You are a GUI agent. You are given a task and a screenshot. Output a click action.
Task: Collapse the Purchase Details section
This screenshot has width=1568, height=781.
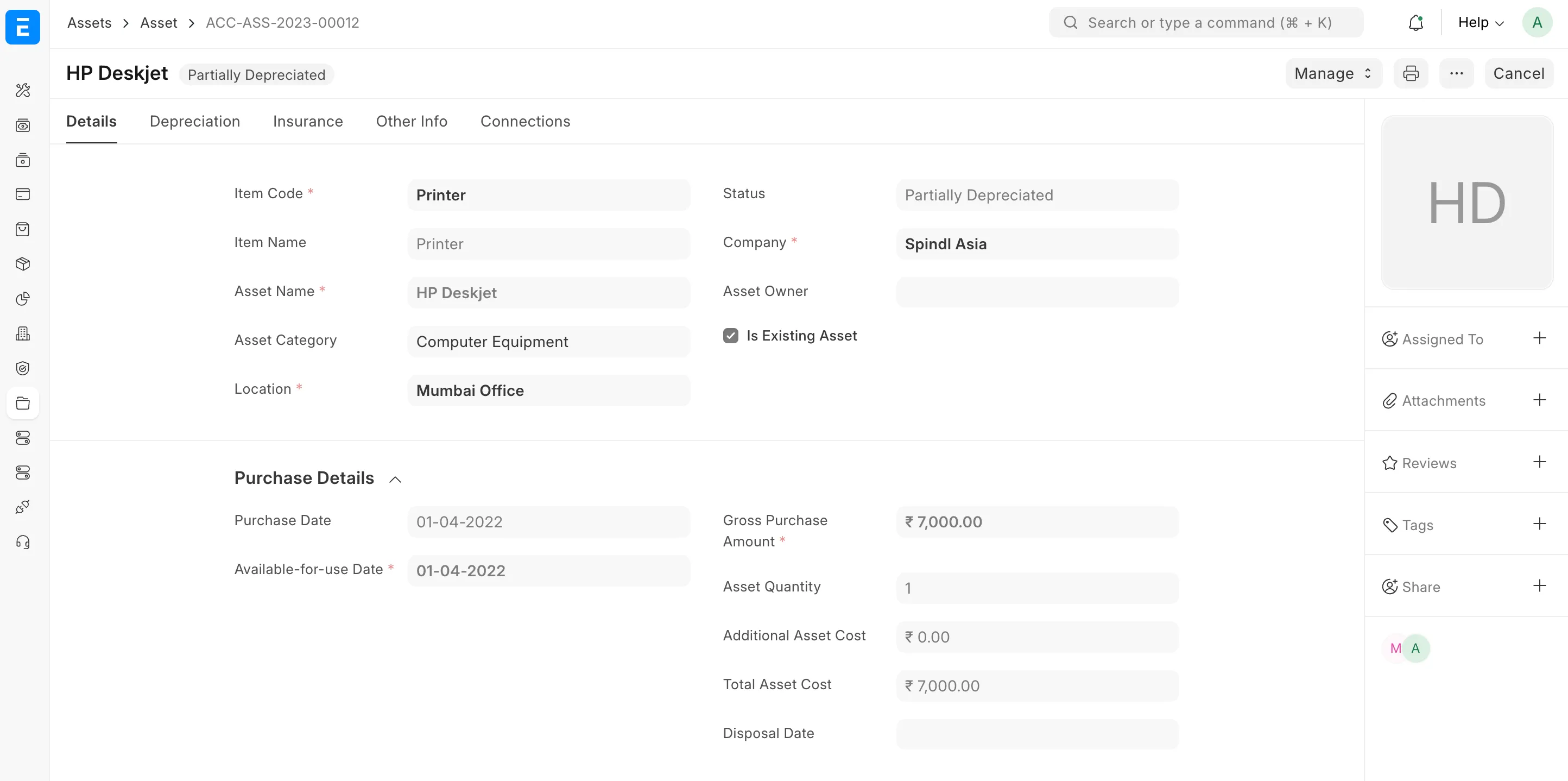(394, 479)
